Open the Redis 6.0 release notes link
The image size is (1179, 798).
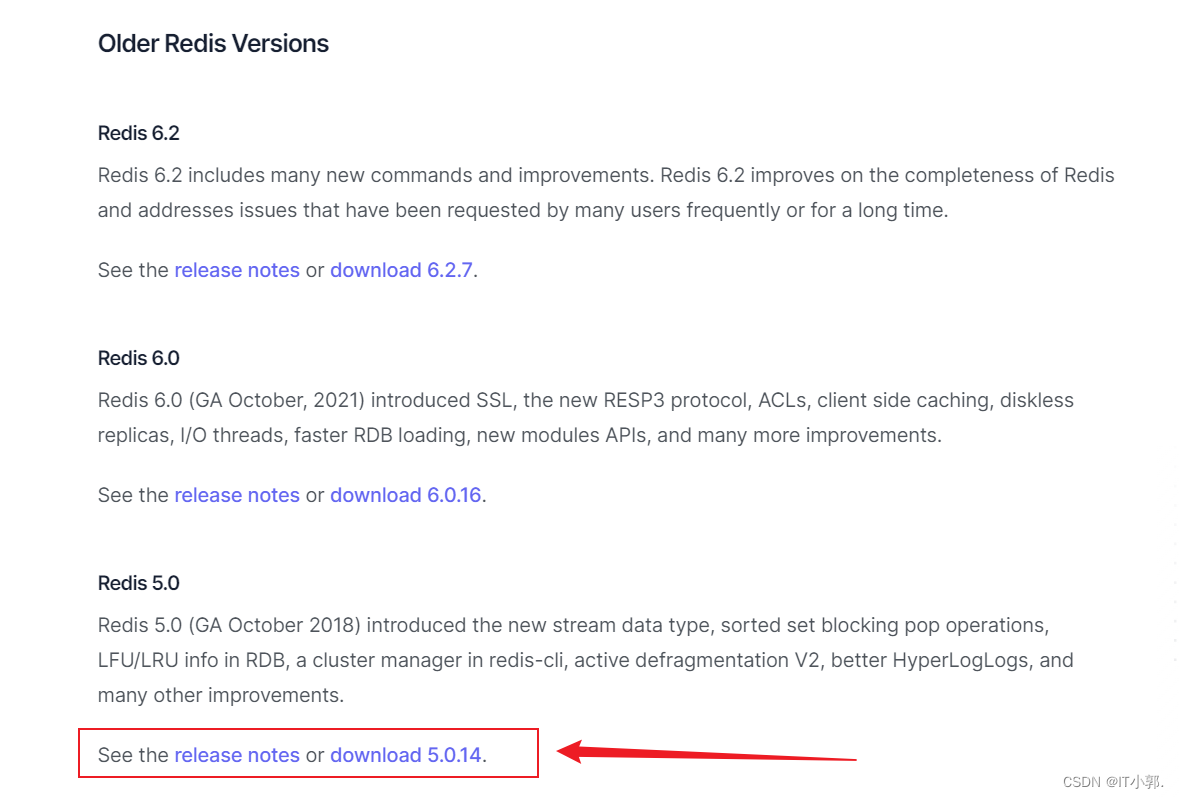coord(237,495)
